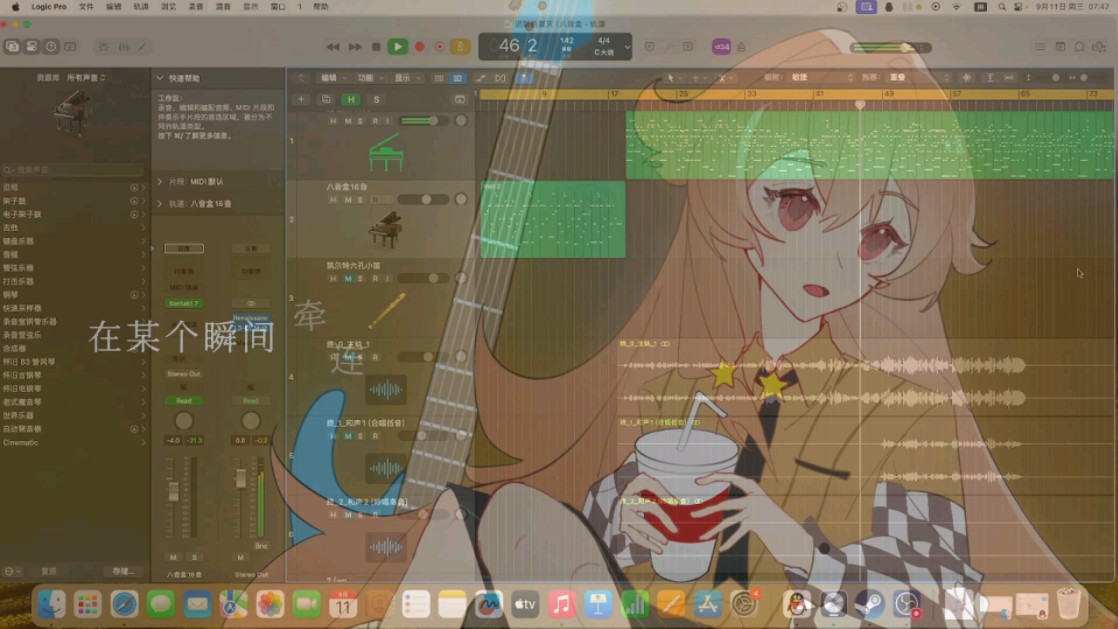The height and width of the screenshot is (629, 1118).
Task: Open the Inspector panel button
Action: pos(31,46)
